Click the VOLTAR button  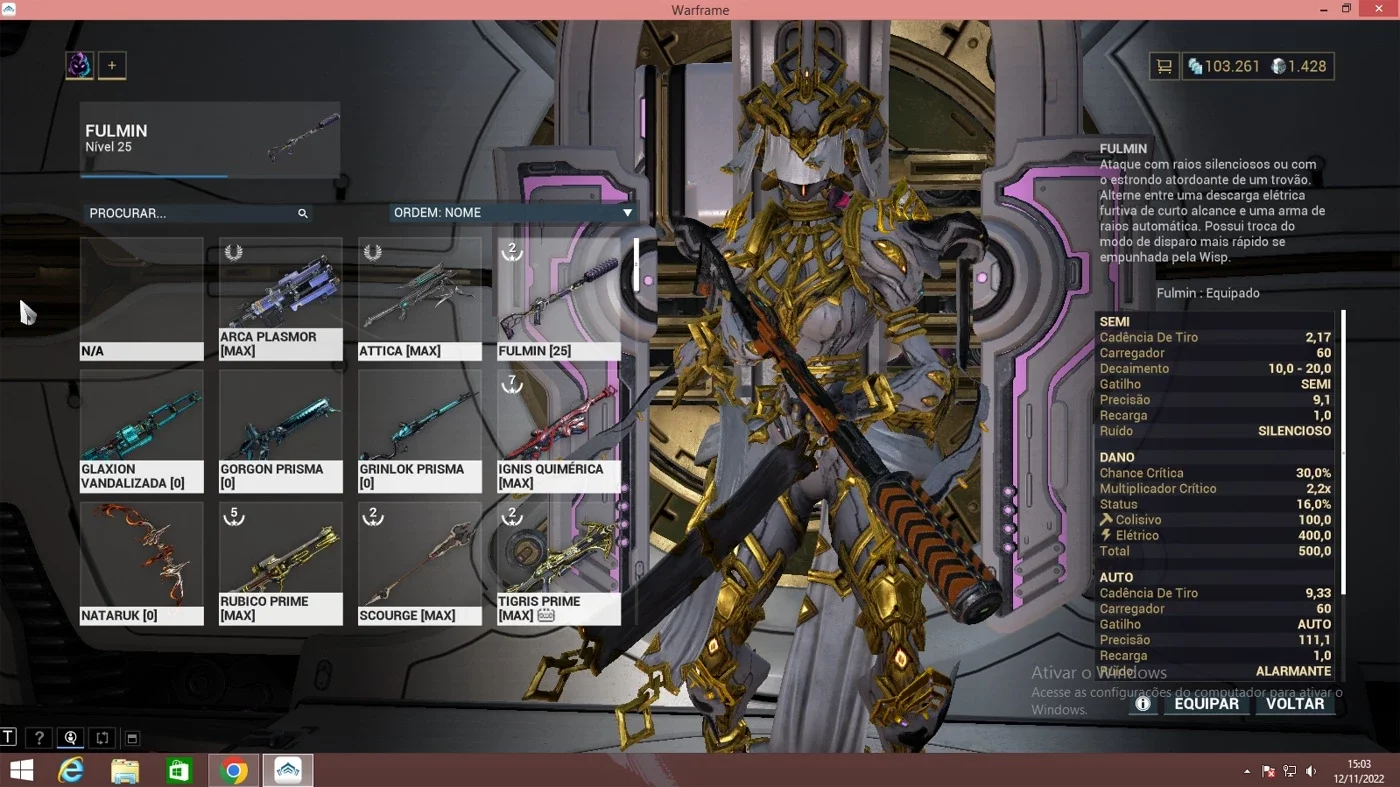pyautogui.click(x=1295, y=704)
